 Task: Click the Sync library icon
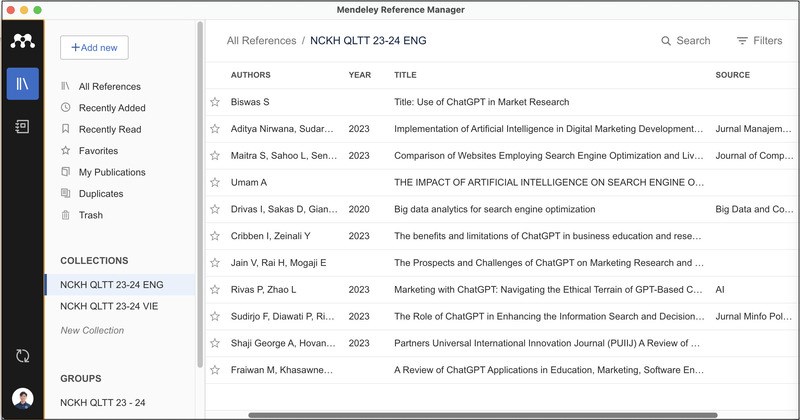(22, 356)
